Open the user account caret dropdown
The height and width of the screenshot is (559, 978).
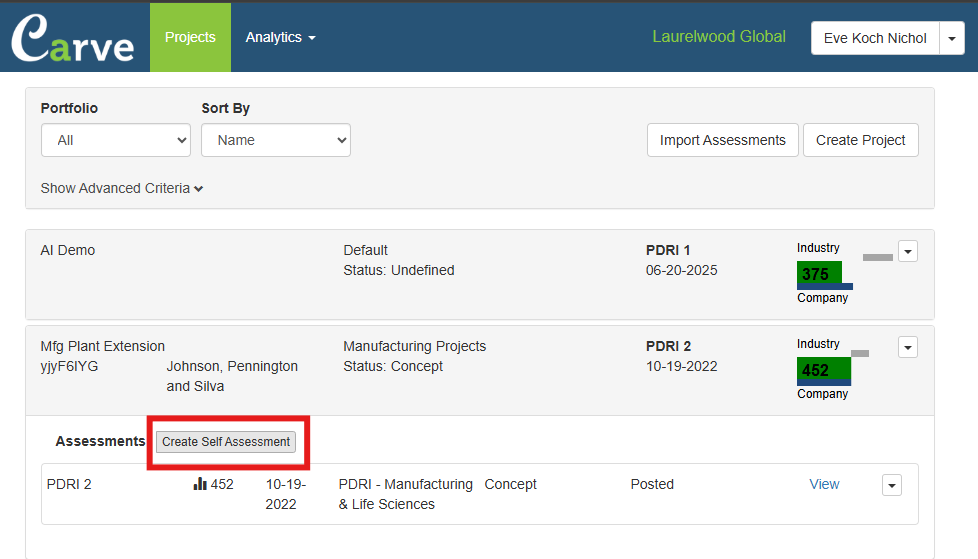click(x=952, y=38)
